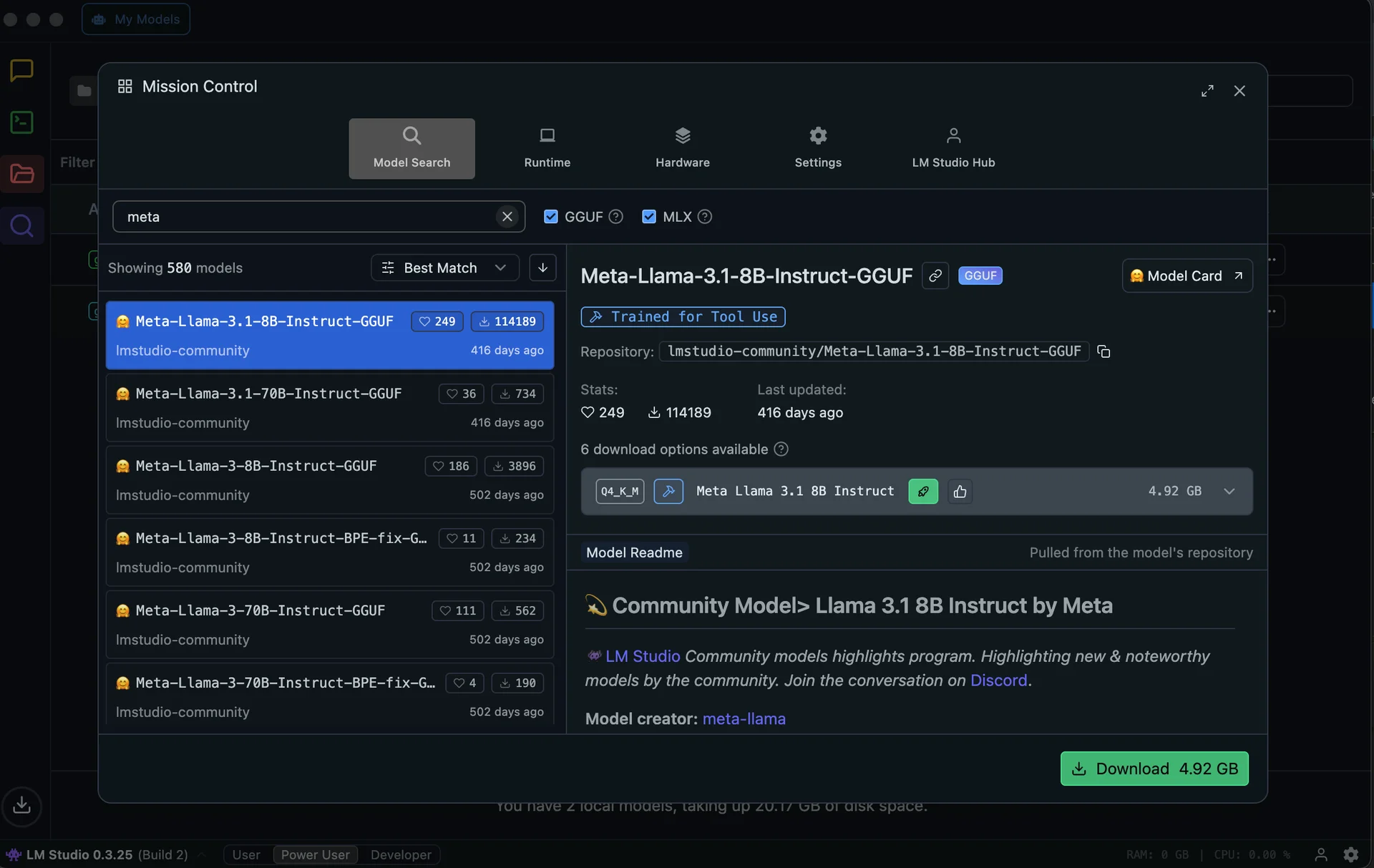Clear the meta search field
This screenshot has height=868, width=1374.
pos(507,217)
